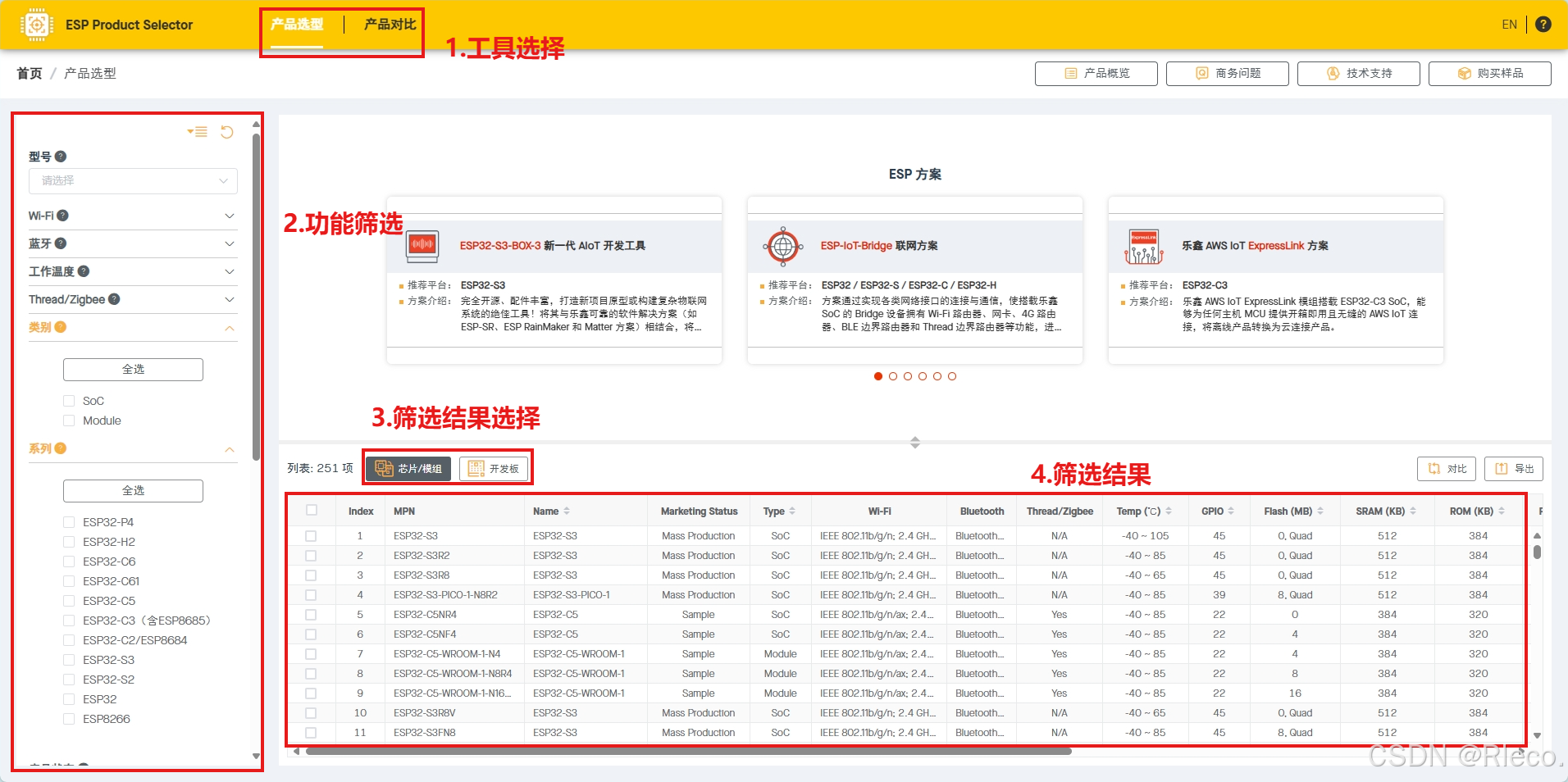Sort table by ROM (KB) column arrows
Screen dimensions: 1568x782
1502,511
